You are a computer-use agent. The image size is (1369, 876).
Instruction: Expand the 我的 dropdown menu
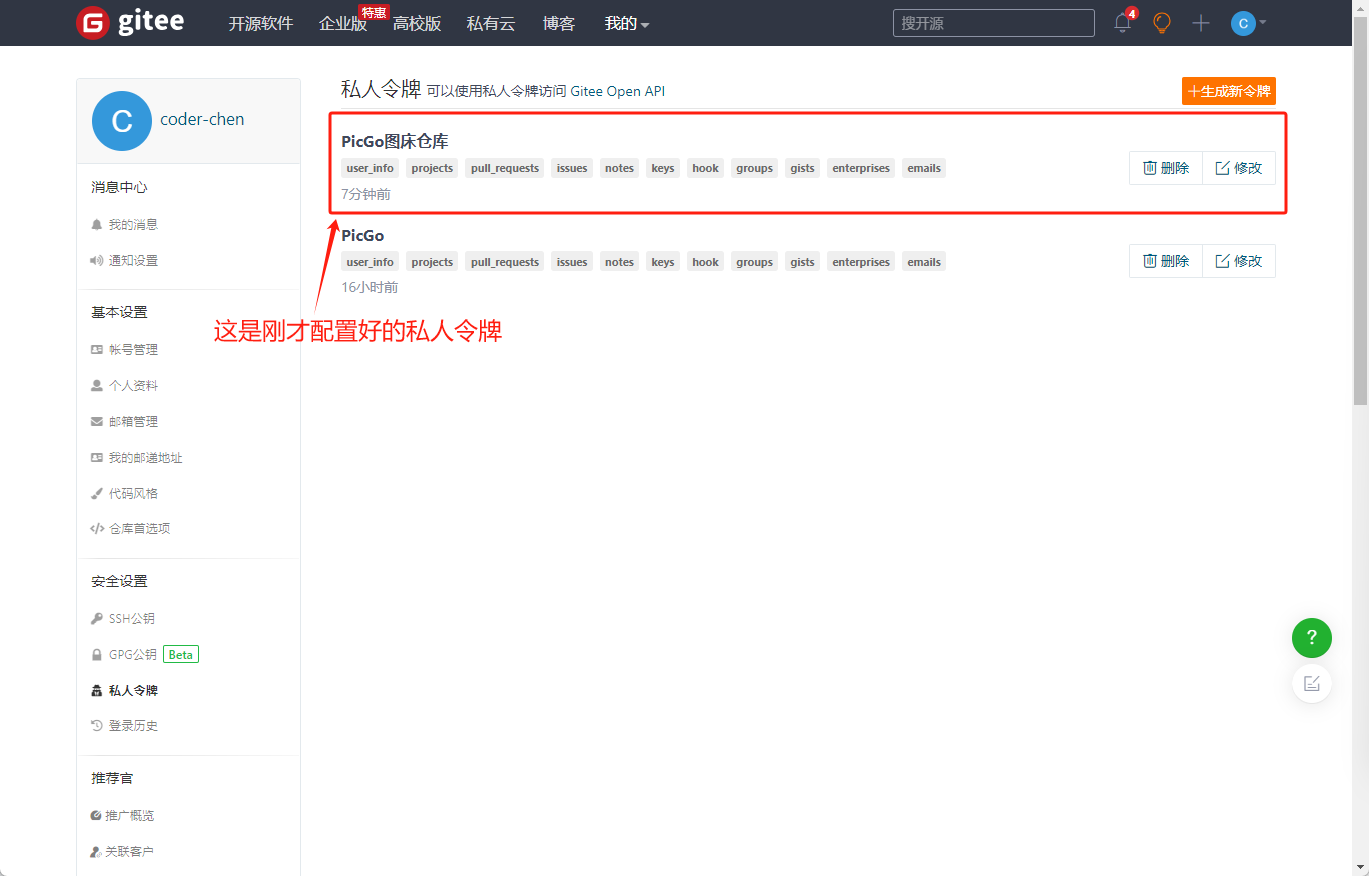627,23
